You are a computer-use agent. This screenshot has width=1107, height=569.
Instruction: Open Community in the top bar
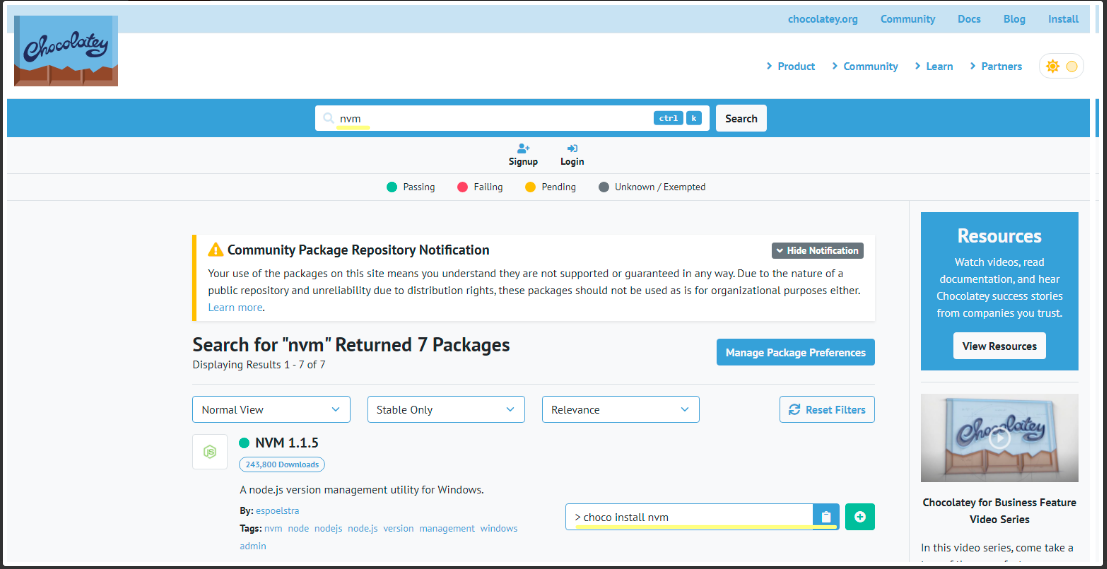(x=908, y=19)
